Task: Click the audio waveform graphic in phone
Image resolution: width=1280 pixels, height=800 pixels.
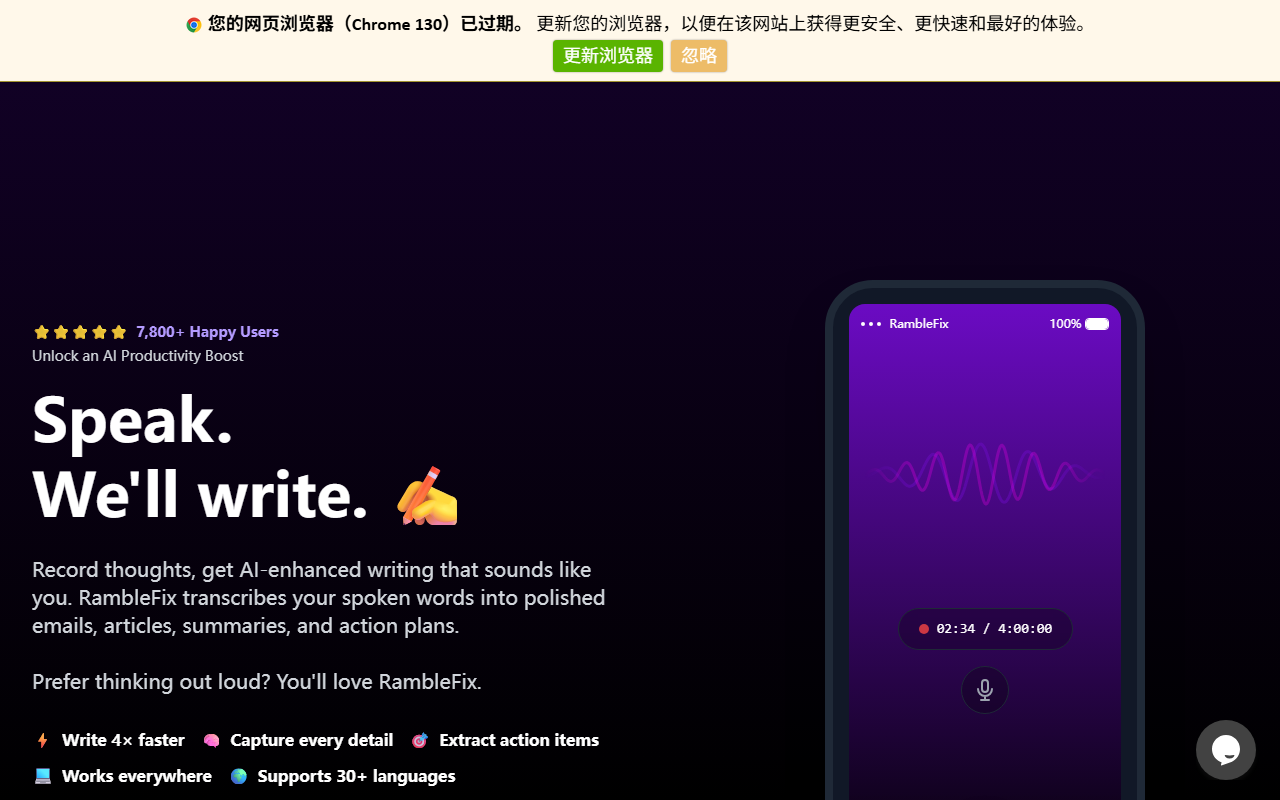Action: (x=985, y=473)
